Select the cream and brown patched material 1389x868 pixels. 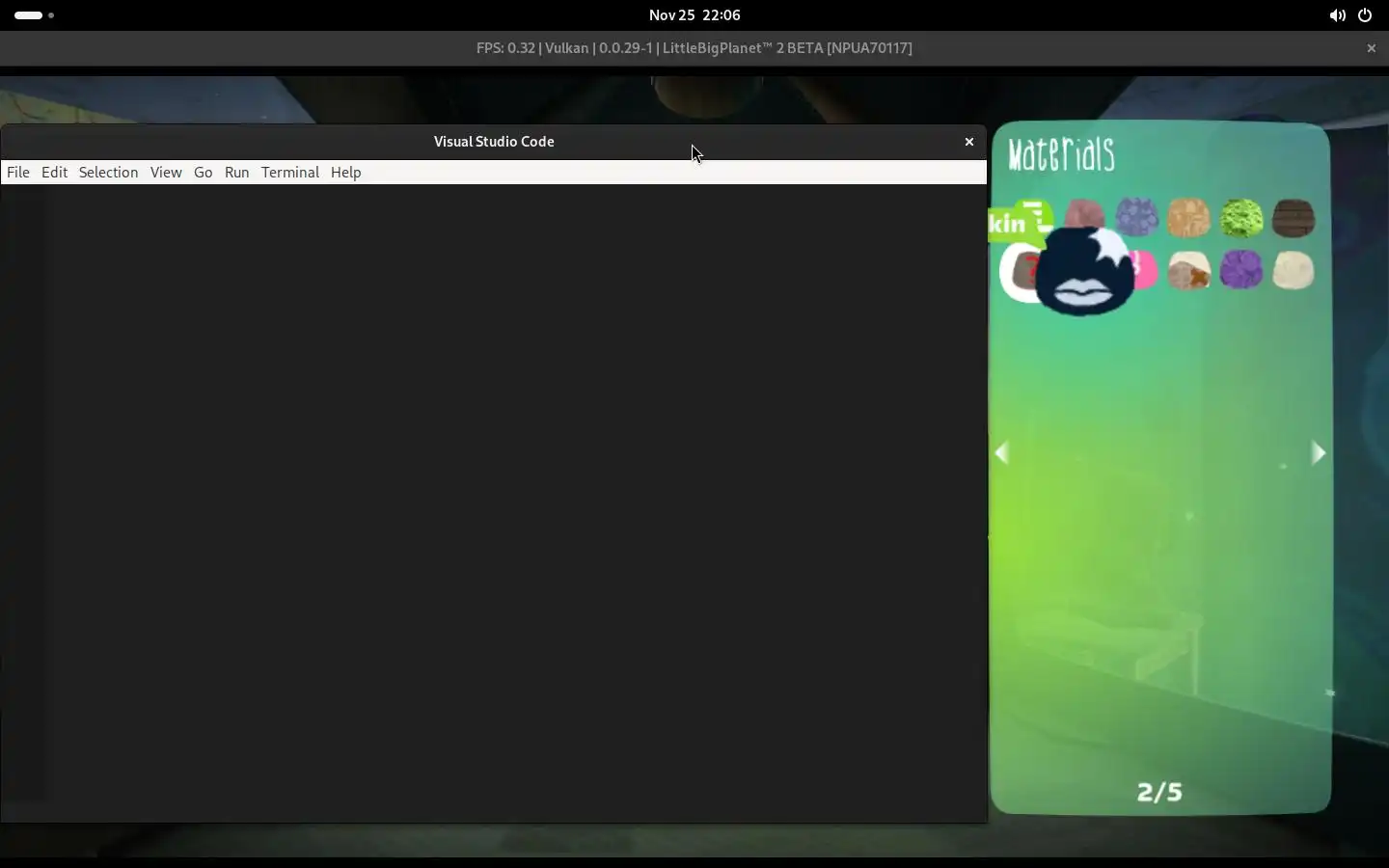click(x=1188, y=271)
